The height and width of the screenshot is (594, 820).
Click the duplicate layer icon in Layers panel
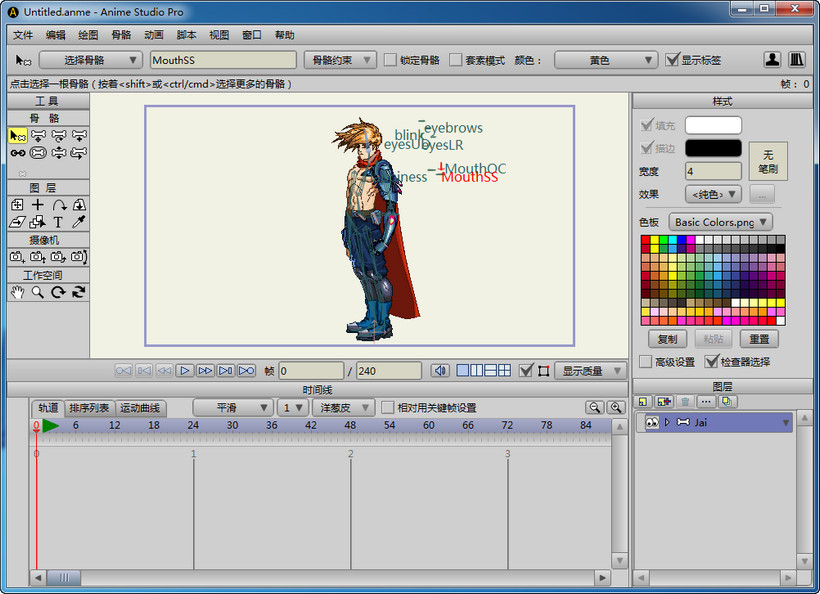pyautogui.click(x=726, y=401)
